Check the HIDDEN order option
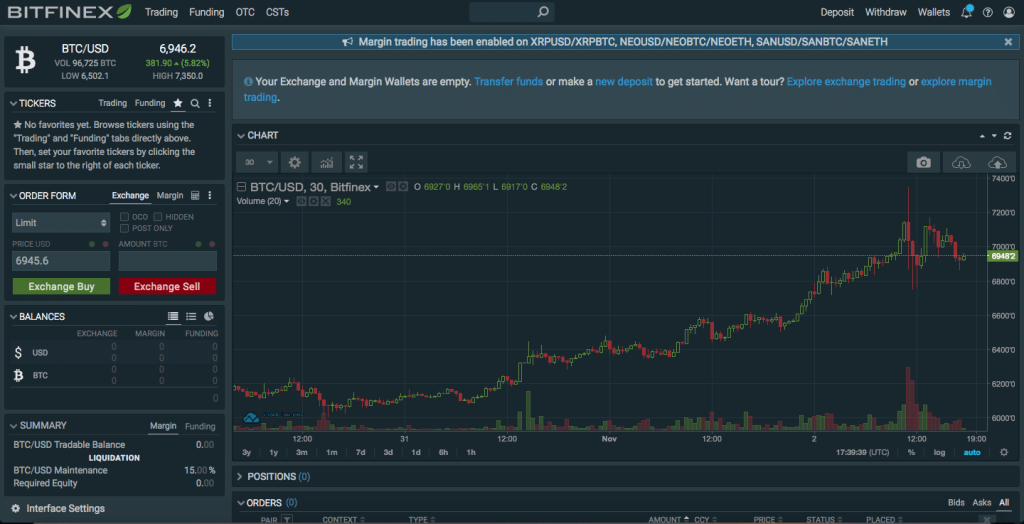Viewport: 1024px width, 524px height. tap(157, 217)
